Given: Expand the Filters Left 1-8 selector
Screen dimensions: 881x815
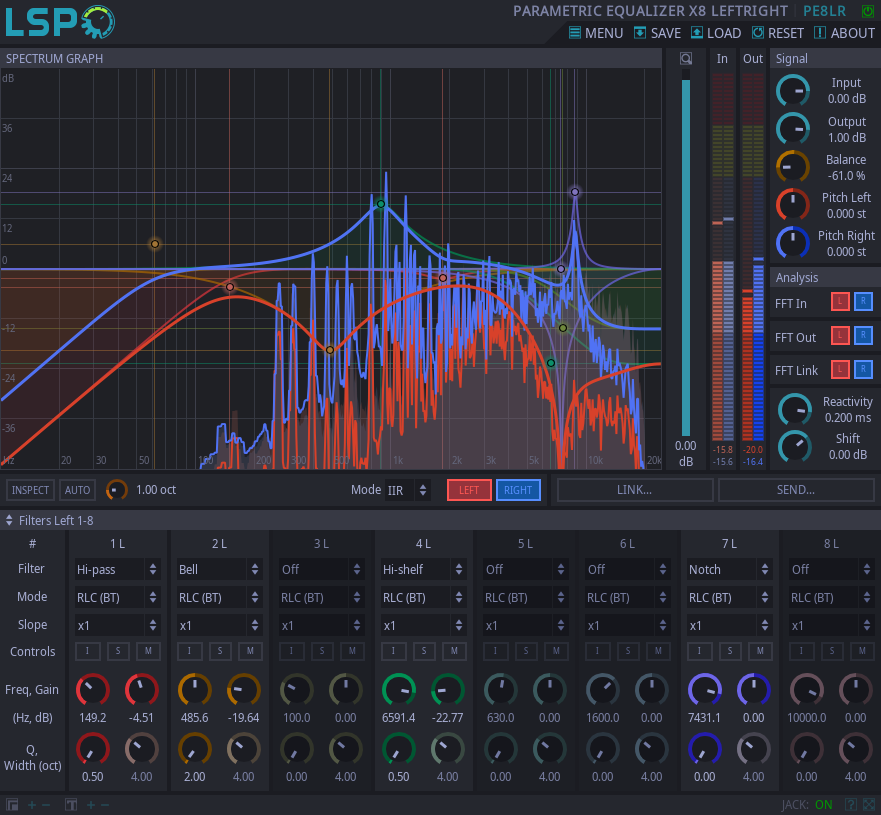Looking at the screenshot, I should (x=49, y=521).
